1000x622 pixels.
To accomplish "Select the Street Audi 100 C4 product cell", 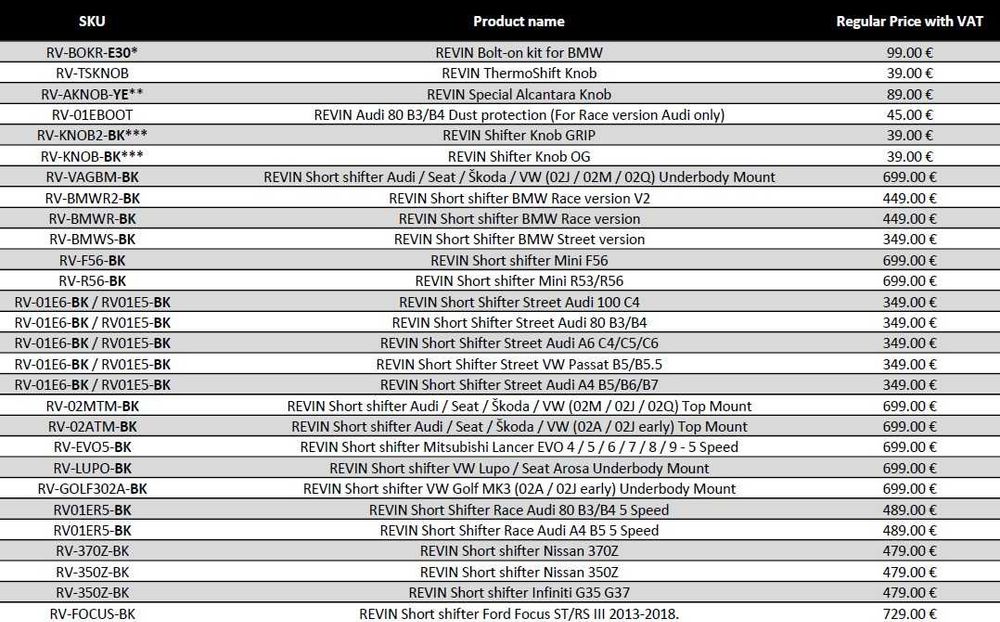I will click(519, 302).
